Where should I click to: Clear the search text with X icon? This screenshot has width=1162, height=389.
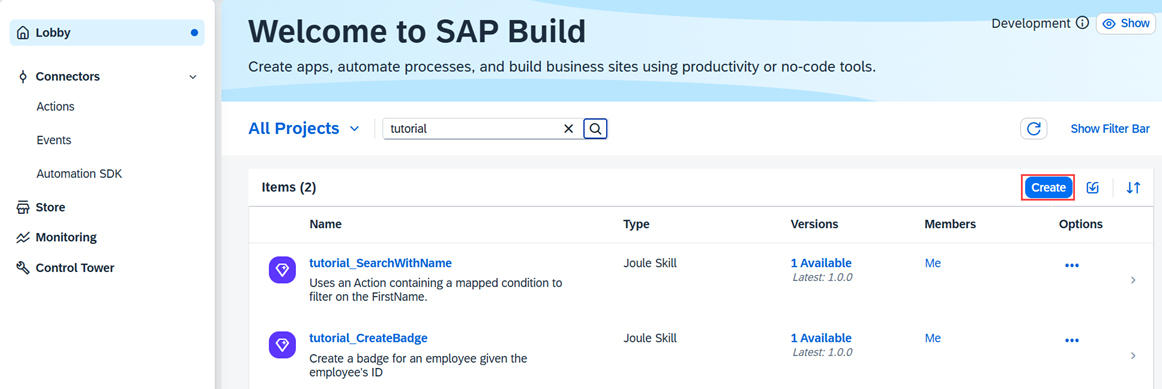[568, 129]
